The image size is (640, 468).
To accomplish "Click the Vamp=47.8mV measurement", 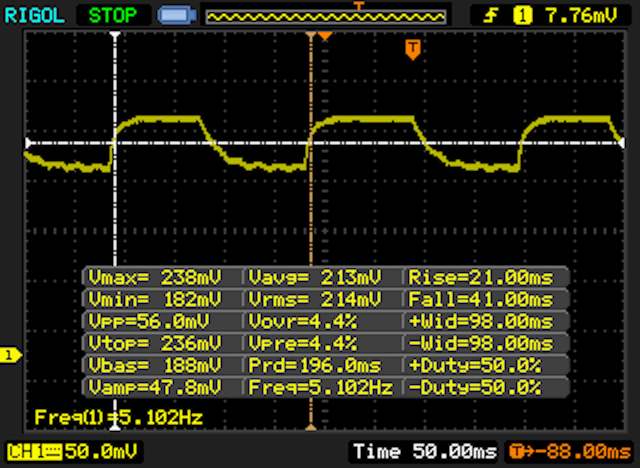I will point(155,387).
